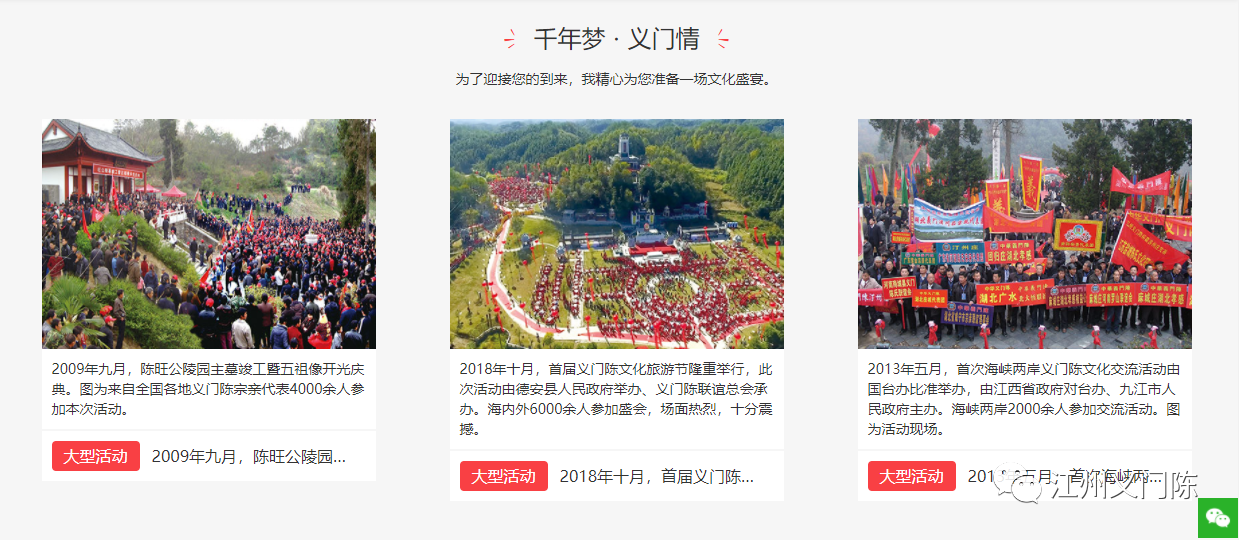This screenshot has height=540, width=1239.
Task: Click right red decorative mark beside heading
Action: coord(722,39)
